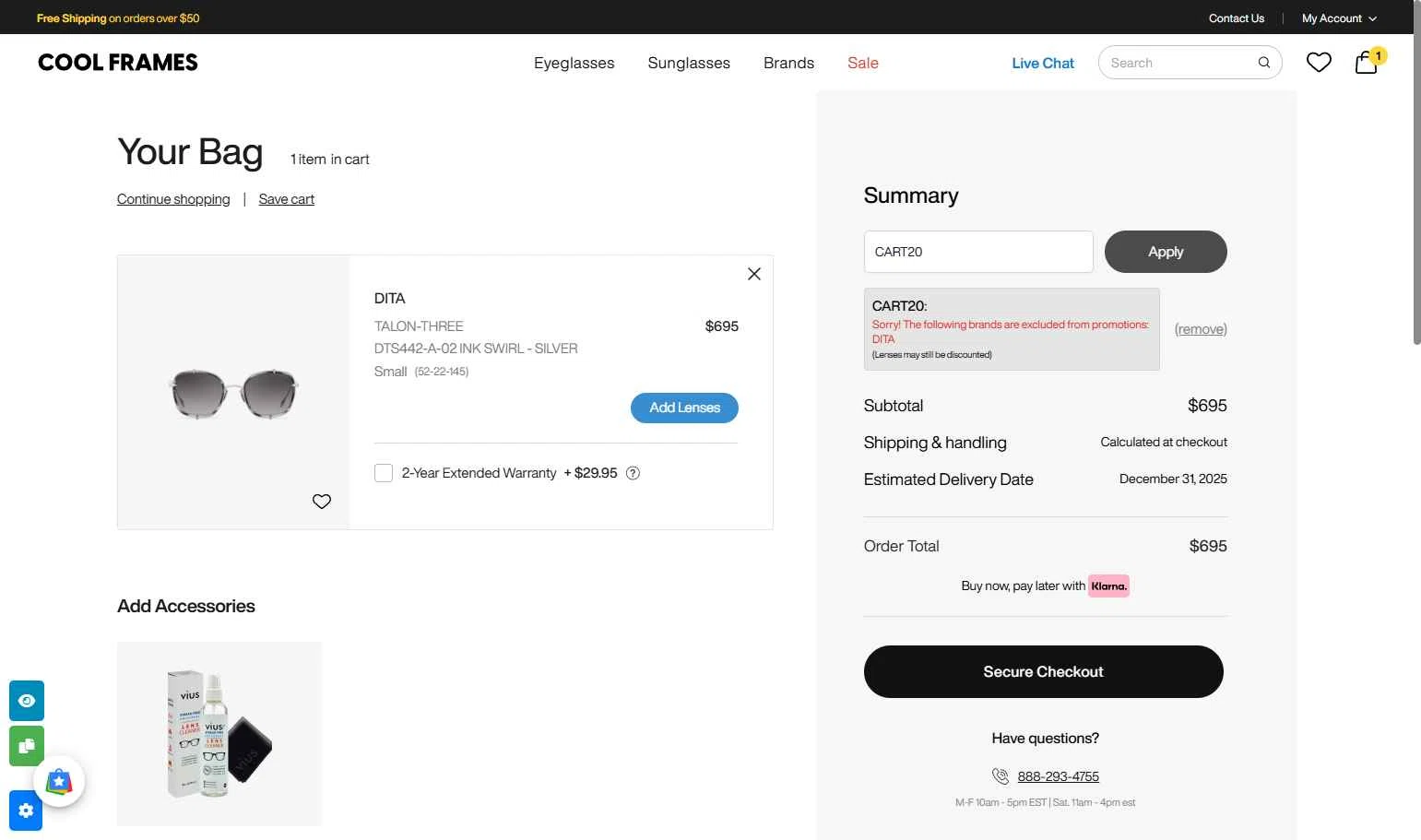This screenshot has height=840, width=1421.
Task: Click the Secure Checkout button
Action: pos(1043,671)
